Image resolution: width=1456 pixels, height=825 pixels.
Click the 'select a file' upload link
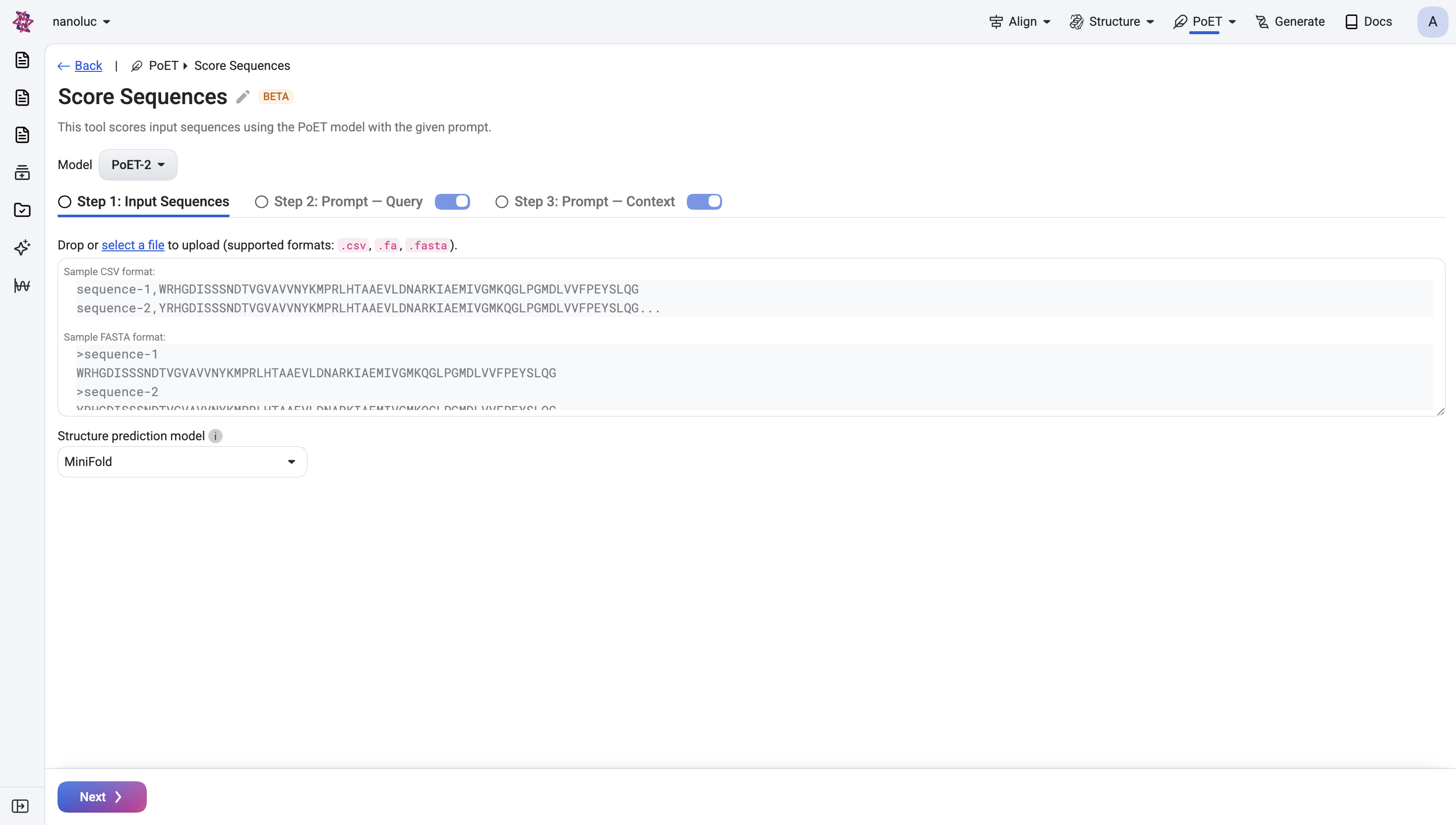pos(133,245)
